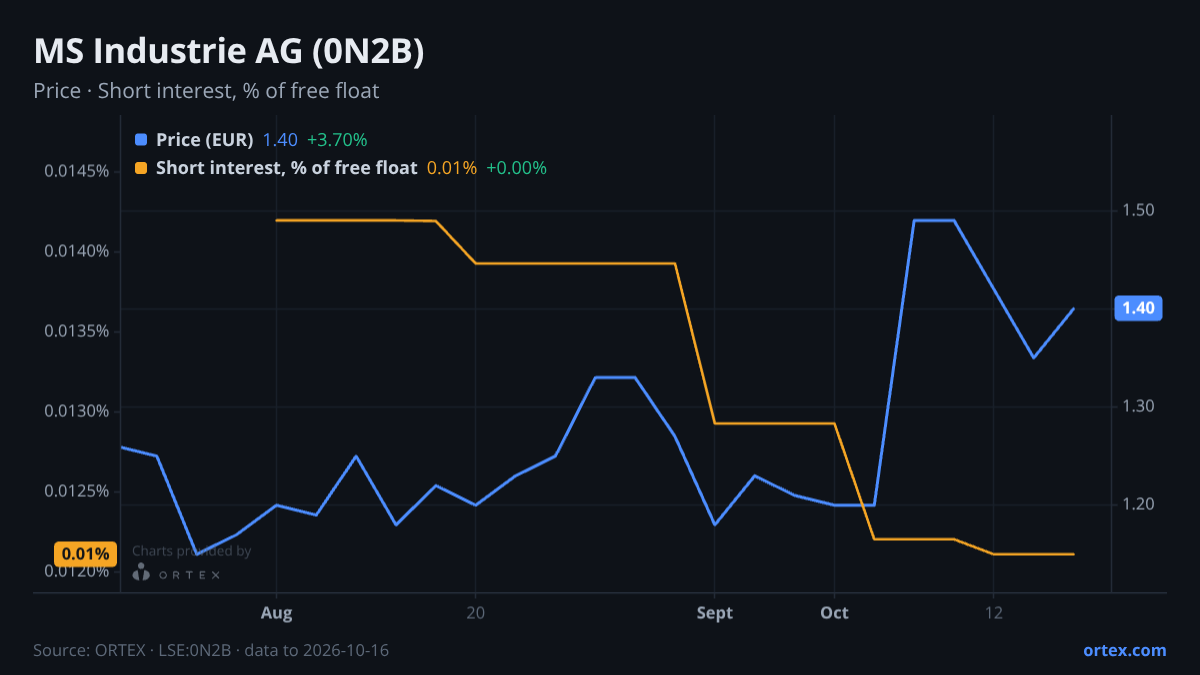Click the 1.50 right axis label
Viewport: 1200px width, 675px height.
pyautogui.click(x=1139, y=210)
